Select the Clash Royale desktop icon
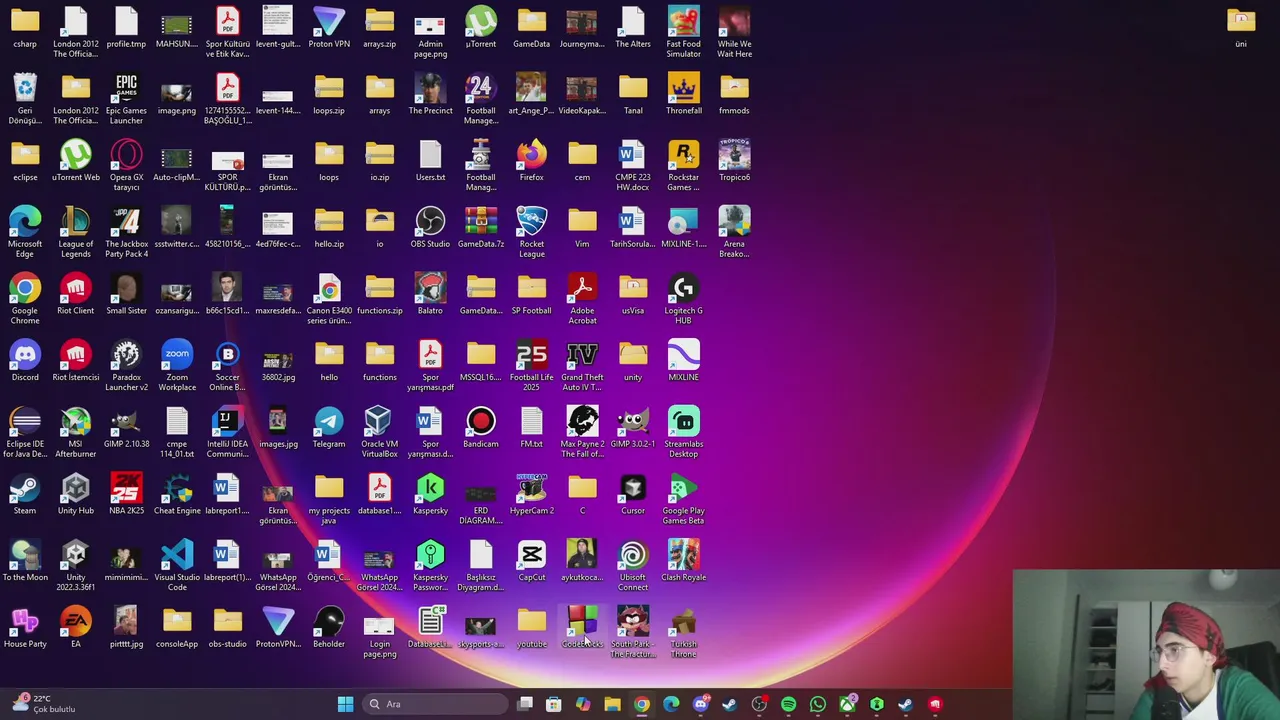Image resolution: width=1280 pixels, height=720 pixels. coord(683,560)
